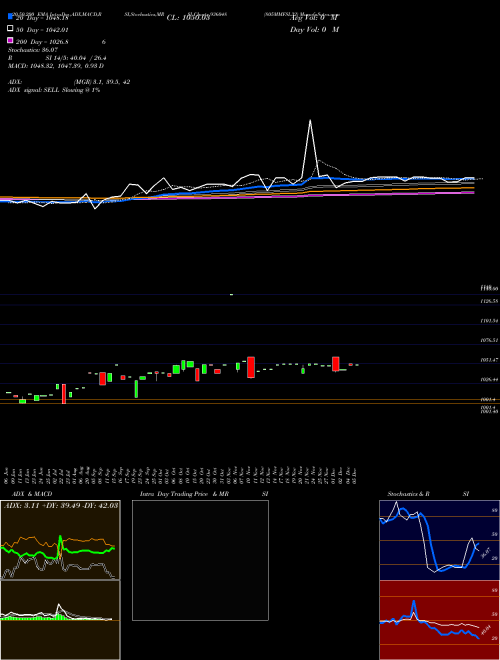Viewport: 500px width, 660px height.
Task: Click the white 50 Day EMA legend swatch
Action: tap(10, 29)
